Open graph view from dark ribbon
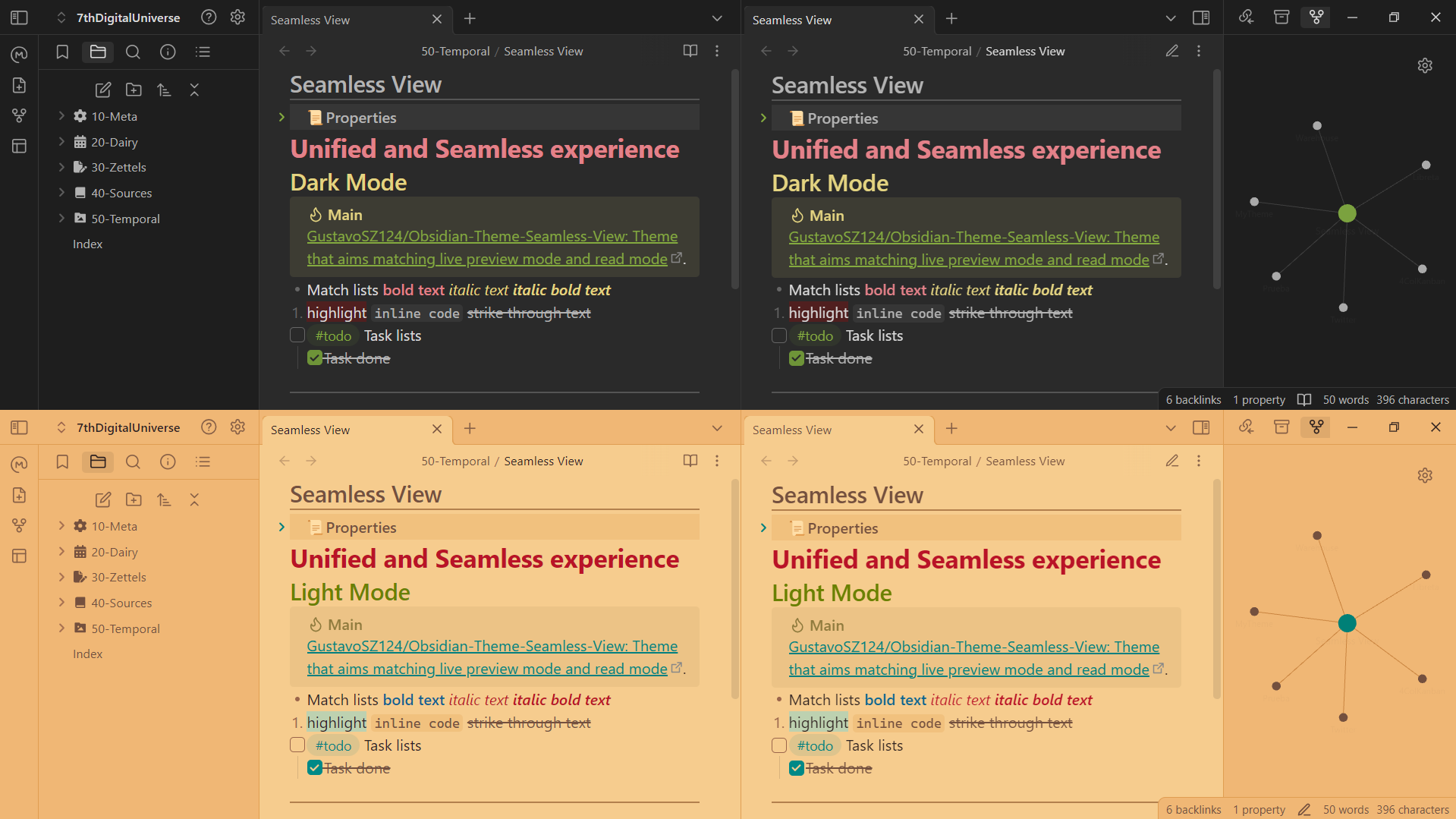Image resolution: width=1456 pixels, height=819 pixels. 19,115
